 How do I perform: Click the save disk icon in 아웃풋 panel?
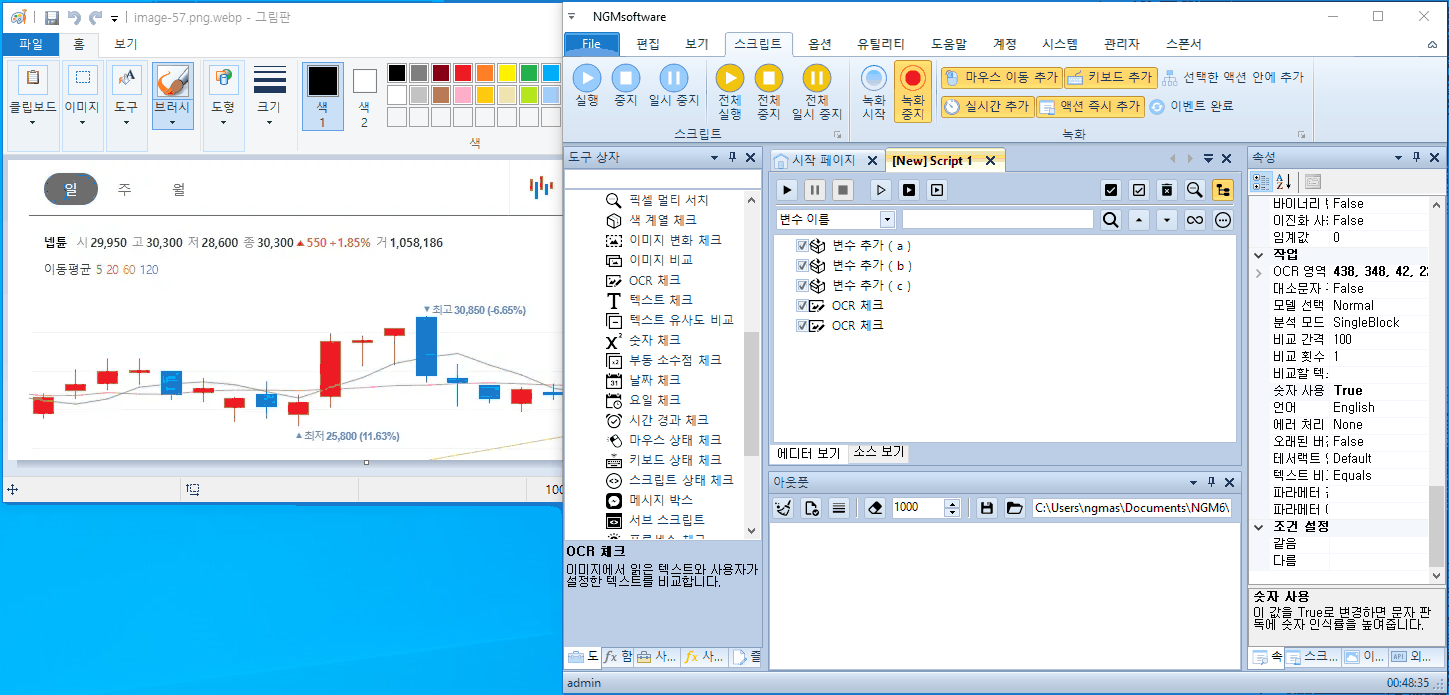[986, 508]
